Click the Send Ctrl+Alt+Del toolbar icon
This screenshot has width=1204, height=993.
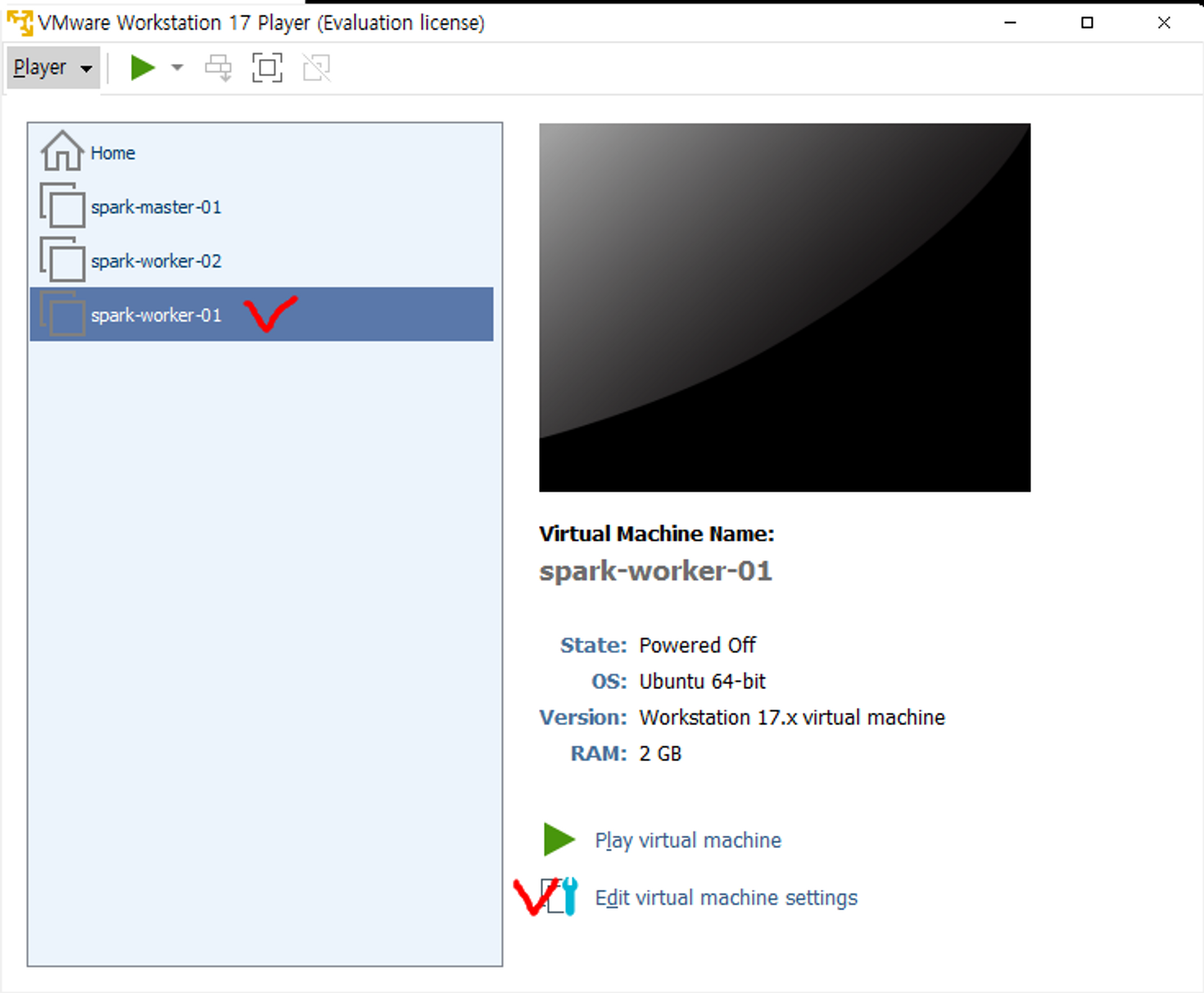[219, 68]
